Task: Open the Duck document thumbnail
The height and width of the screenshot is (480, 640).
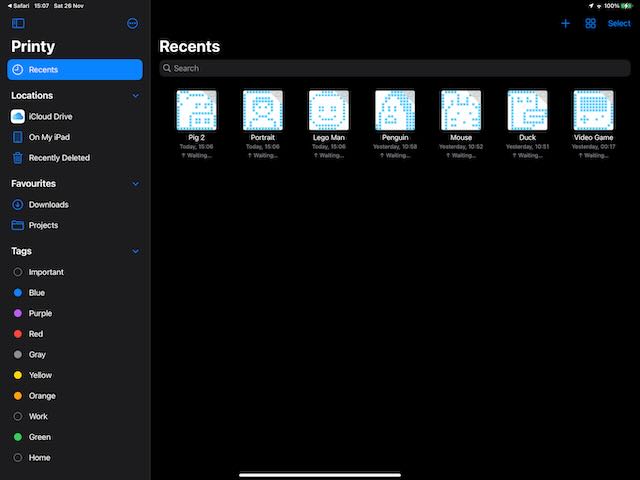Action: 527,110
